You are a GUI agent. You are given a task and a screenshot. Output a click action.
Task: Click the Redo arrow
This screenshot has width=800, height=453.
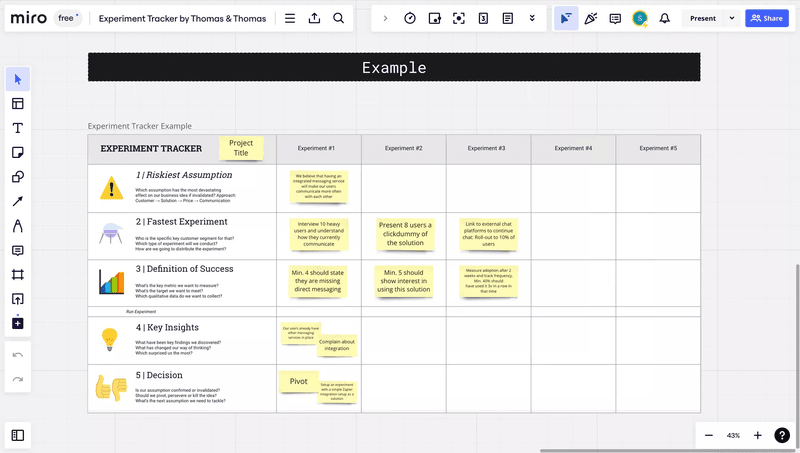[18, 379]
